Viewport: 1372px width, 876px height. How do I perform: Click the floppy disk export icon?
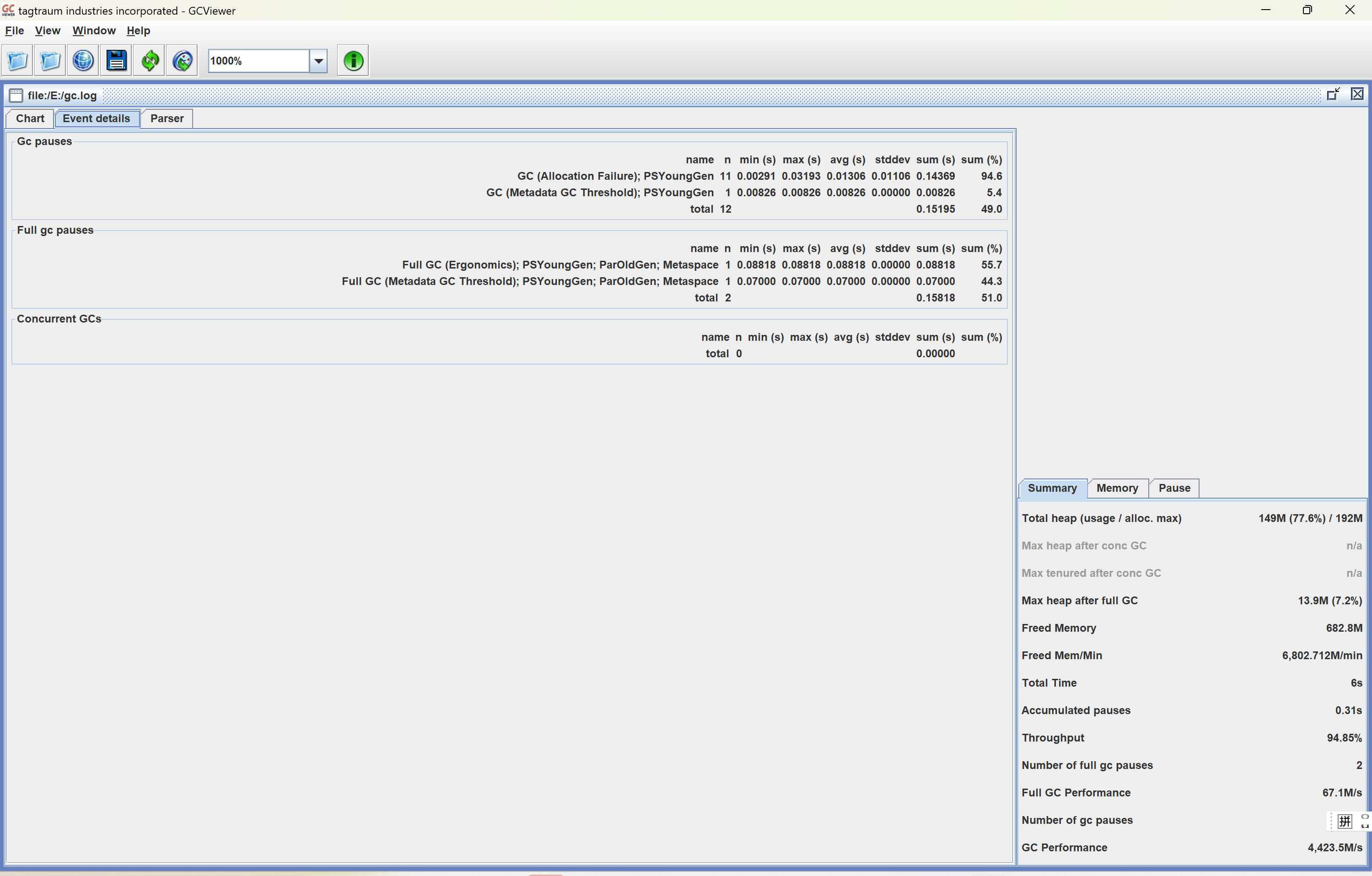click(x=116, y=60)
